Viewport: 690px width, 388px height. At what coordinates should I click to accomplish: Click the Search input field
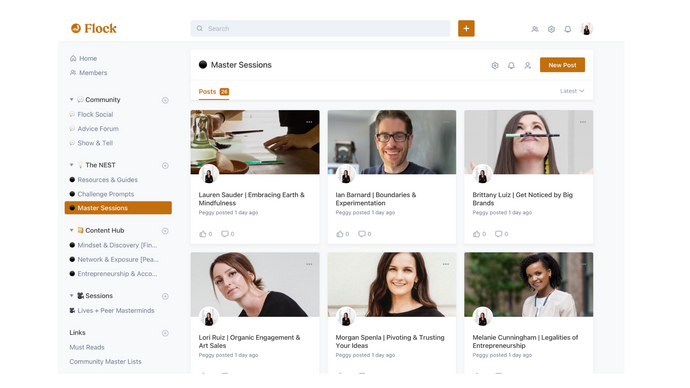tap(320, 29)
